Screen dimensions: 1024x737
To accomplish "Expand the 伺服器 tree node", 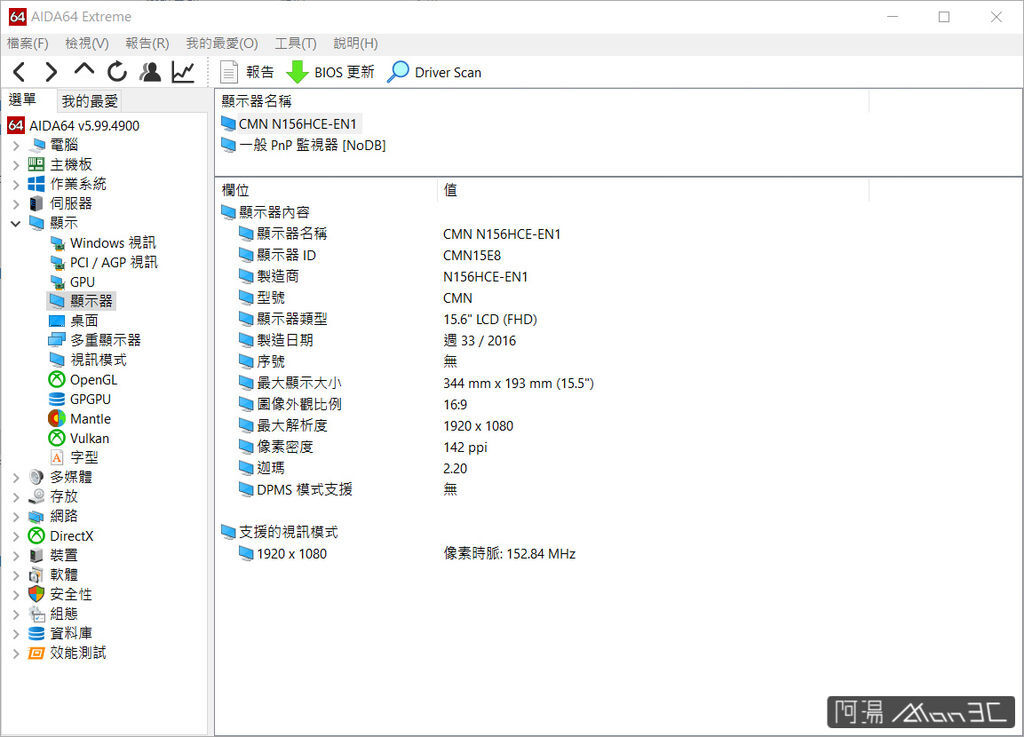I will [x=16, y=204].
